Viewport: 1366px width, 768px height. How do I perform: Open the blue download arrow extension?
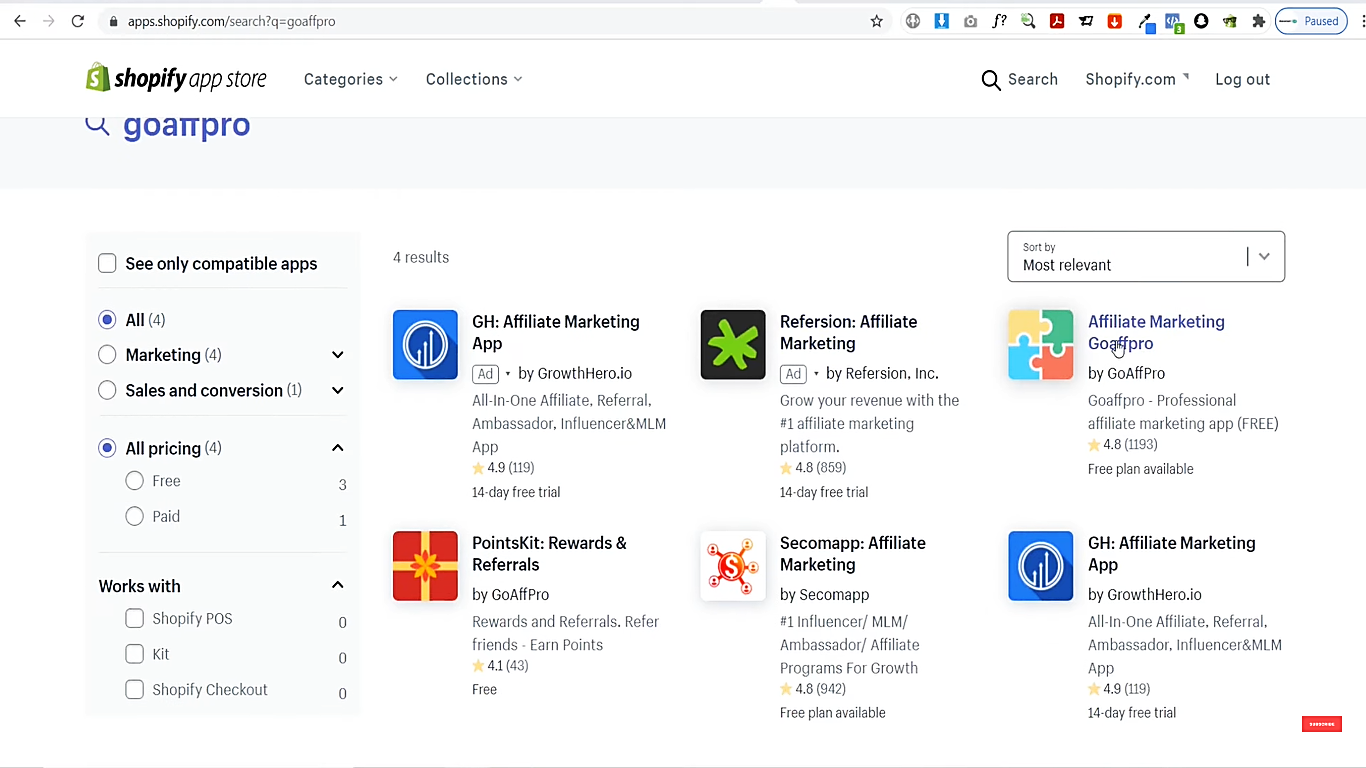[x=941, y=21]
